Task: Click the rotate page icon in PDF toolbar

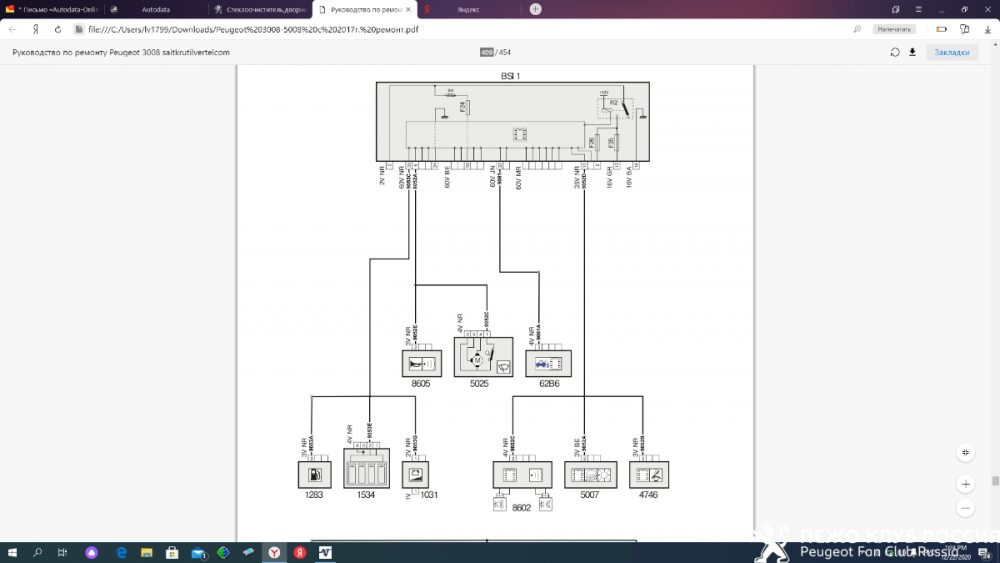Action: point(895,52)
